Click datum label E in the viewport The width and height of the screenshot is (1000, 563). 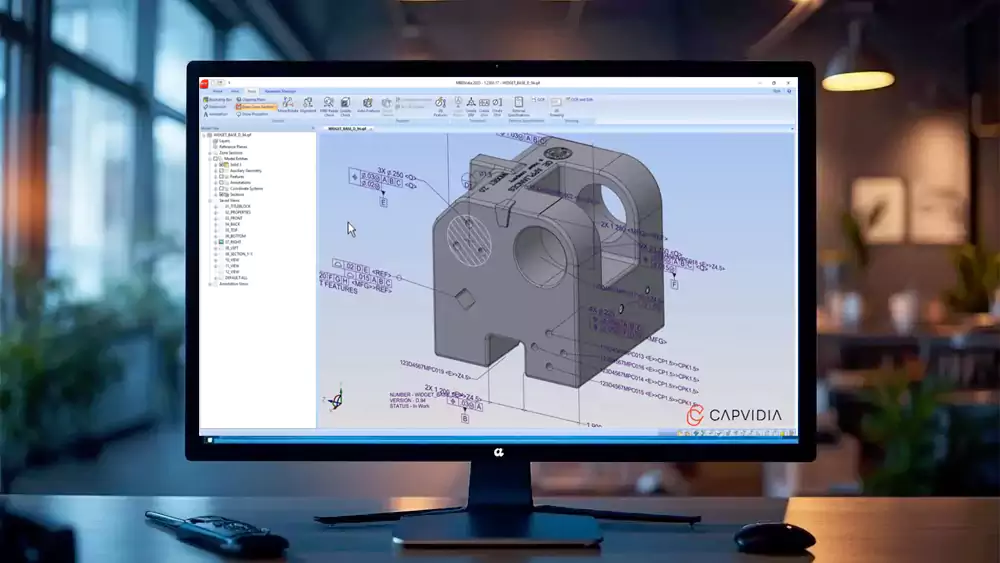click(x=383, y=202)
